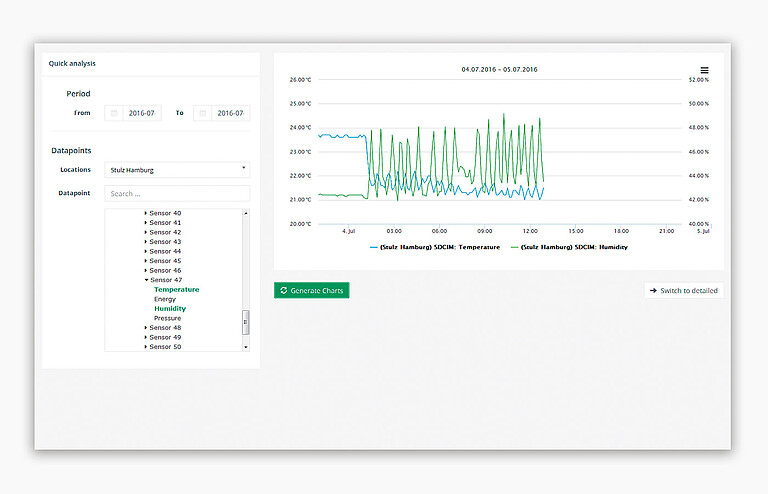The height and width of the screenshot is (494, 768).
Task: Expand Sensor 49 tree node
Action: [145, 337]
